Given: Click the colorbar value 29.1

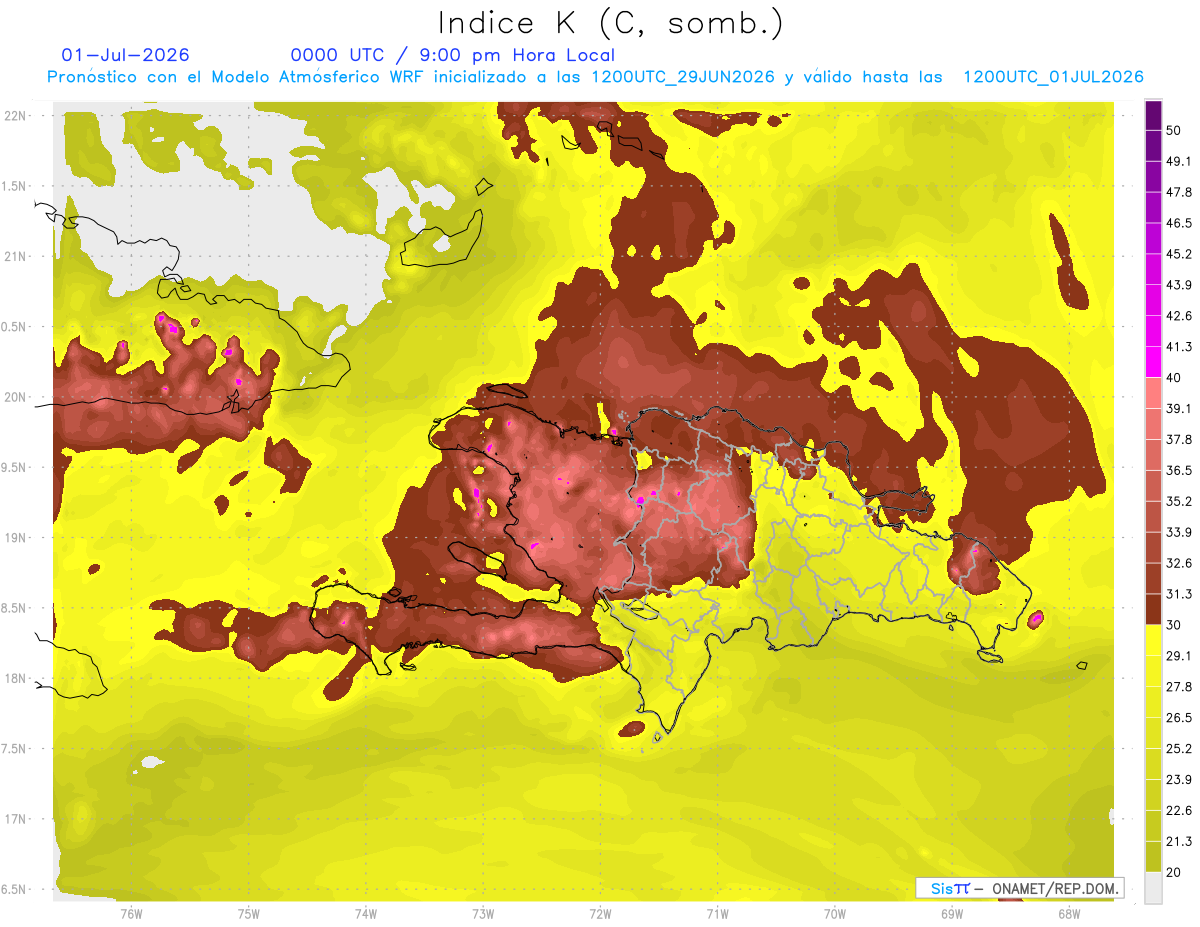Looking at the screenshot, I should pos(1178,656).
